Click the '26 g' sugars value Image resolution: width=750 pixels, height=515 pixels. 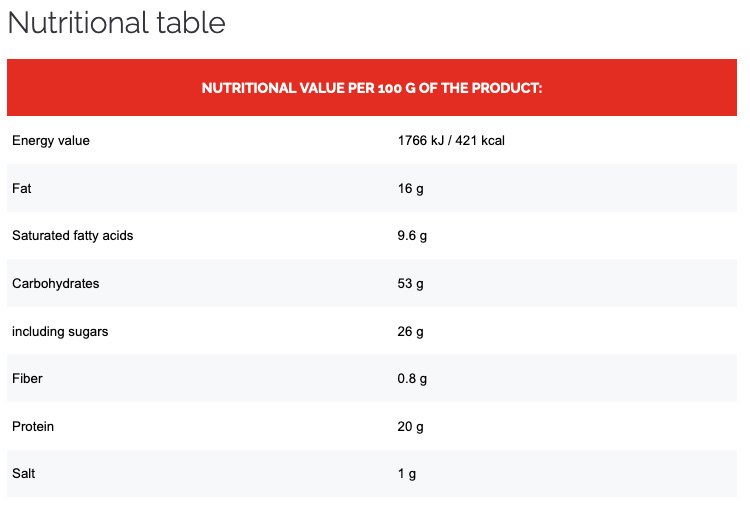(x=411, y=331)
